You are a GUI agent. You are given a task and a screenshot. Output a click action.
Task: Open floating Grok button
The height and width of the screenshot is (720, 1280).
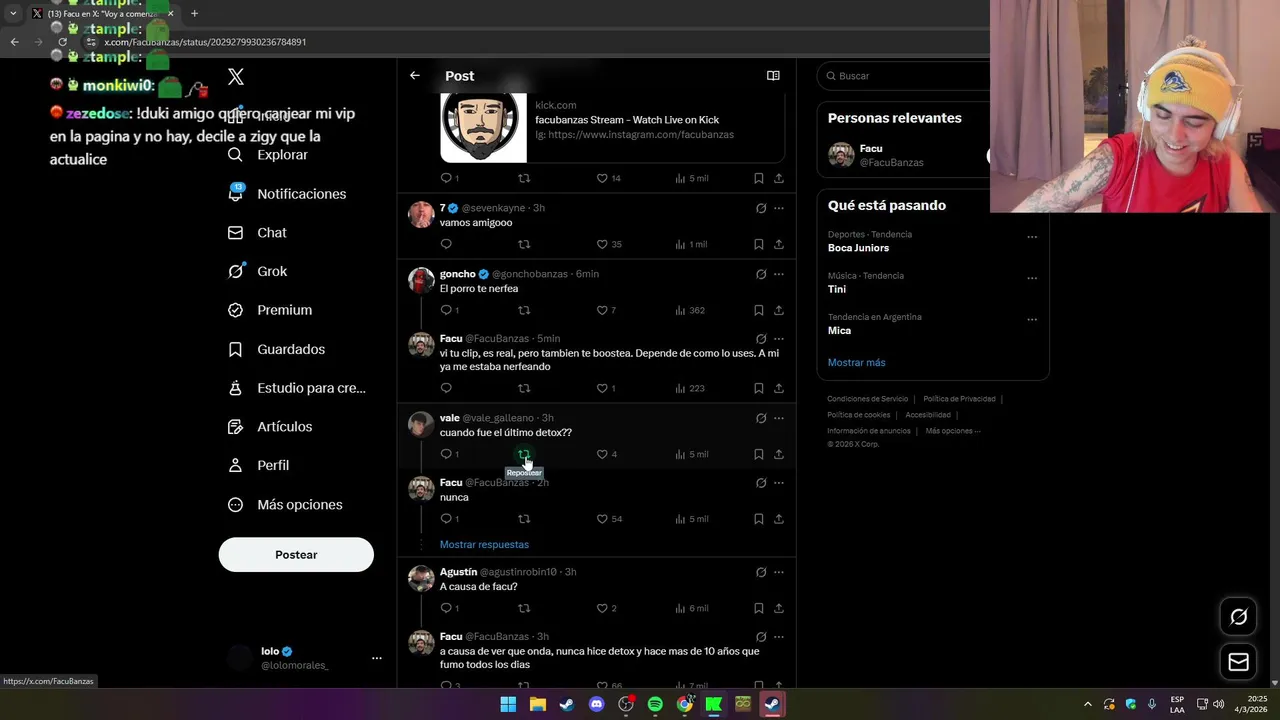pos(1238,617)
